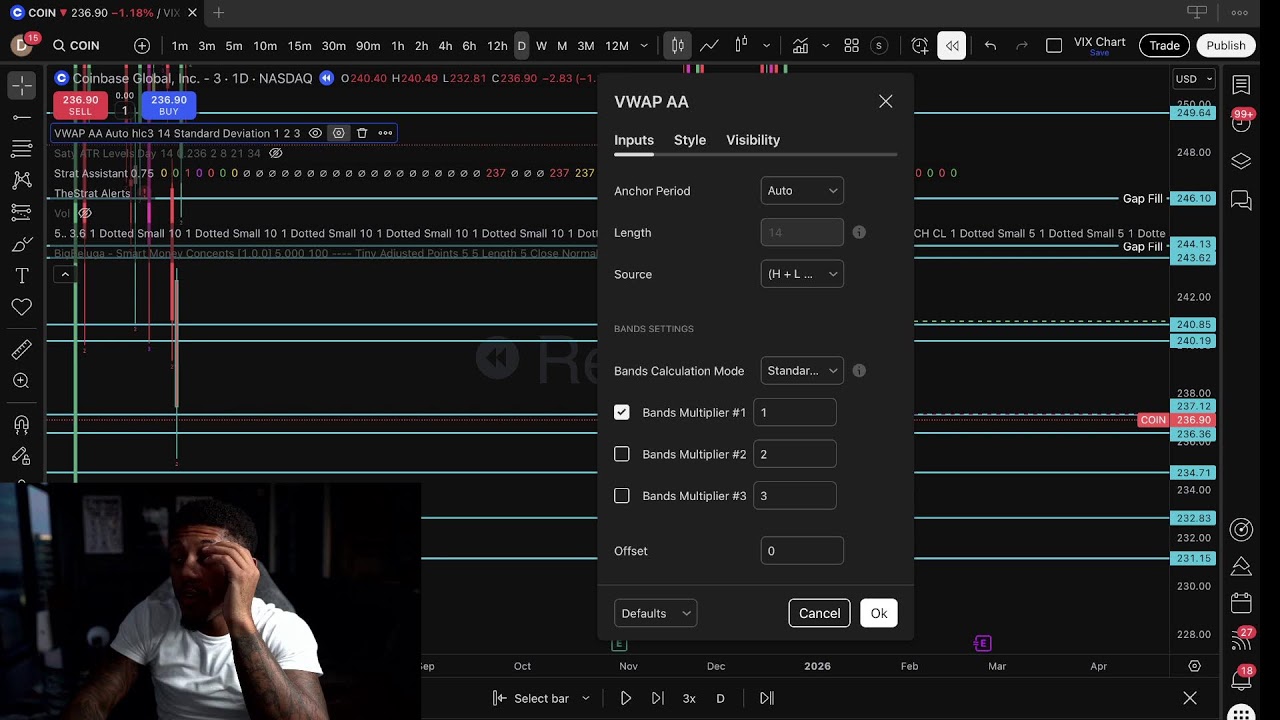Open the Fibonacci and Gann tools
1280x720 pixels.
coord(21,149)
